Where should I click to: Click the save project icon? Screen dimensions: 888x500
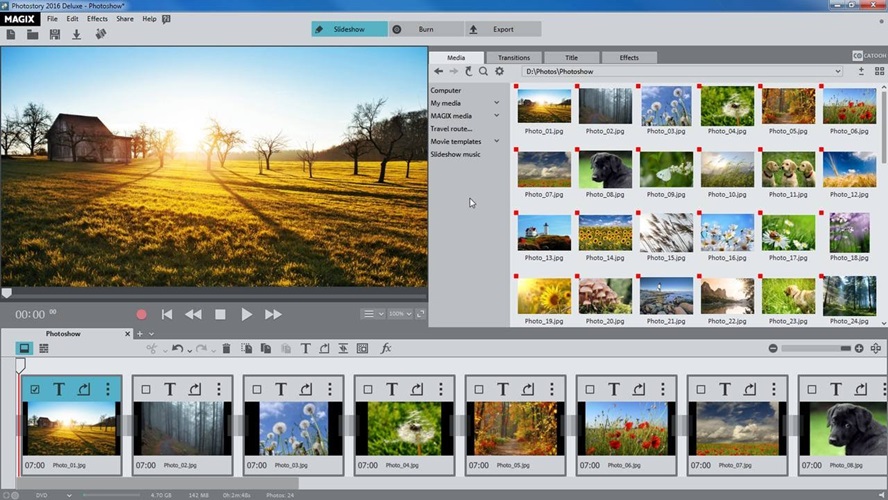tap(54, 34)
